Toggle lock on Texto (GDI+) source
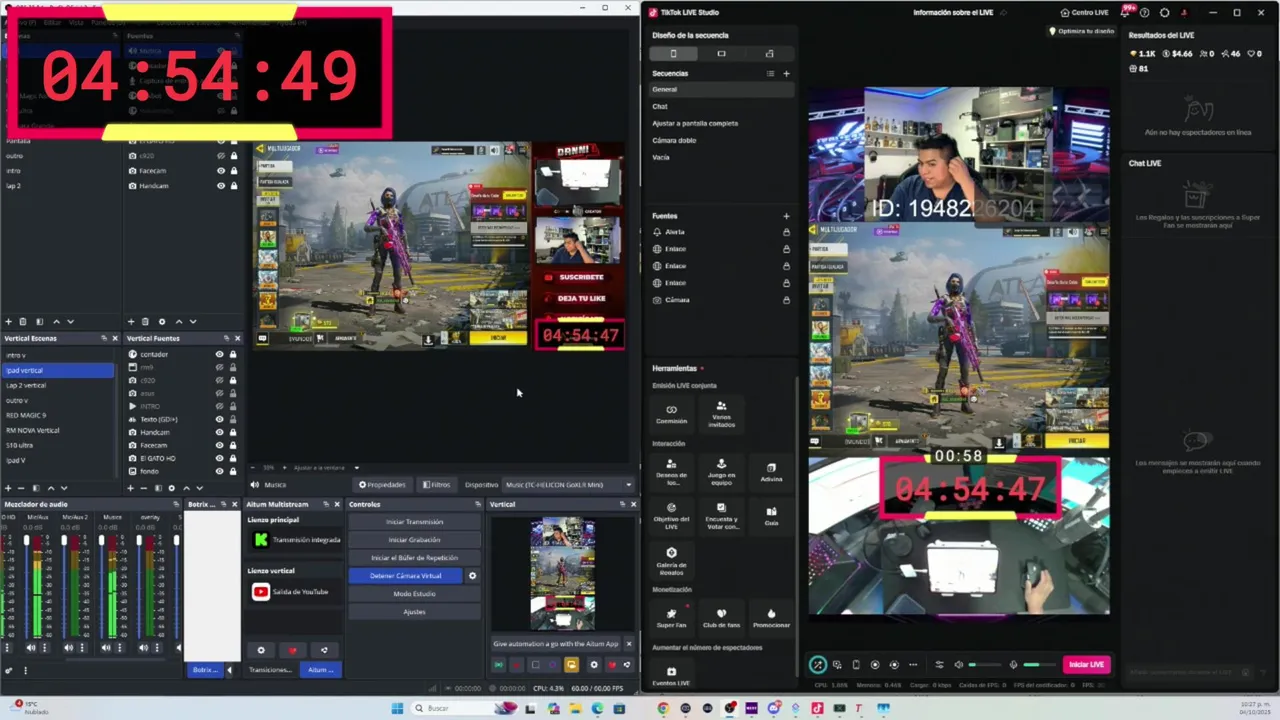The height and width of the screenshot is (720, 1280). point(233,419)
